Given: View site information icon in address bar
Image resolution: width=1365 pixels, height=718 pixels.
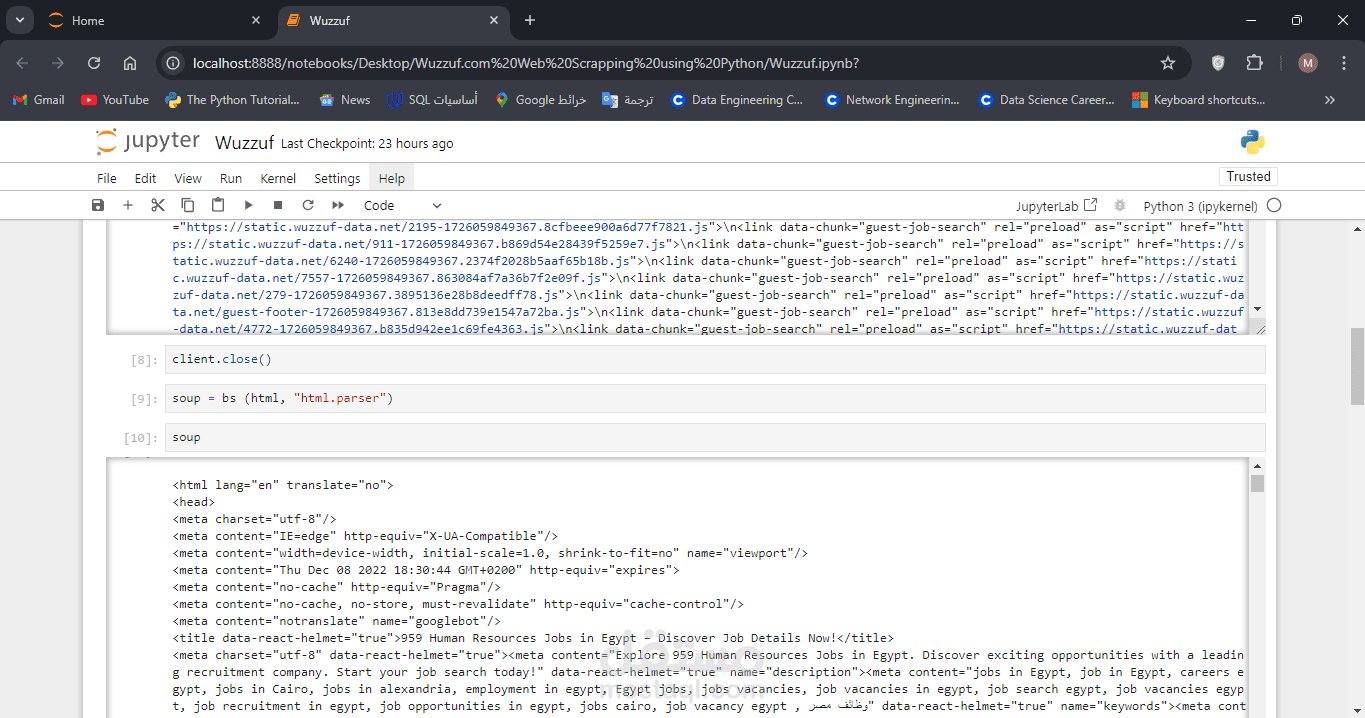Looking at the screenshot, I should pyautogui.click(x=173, y=63).
